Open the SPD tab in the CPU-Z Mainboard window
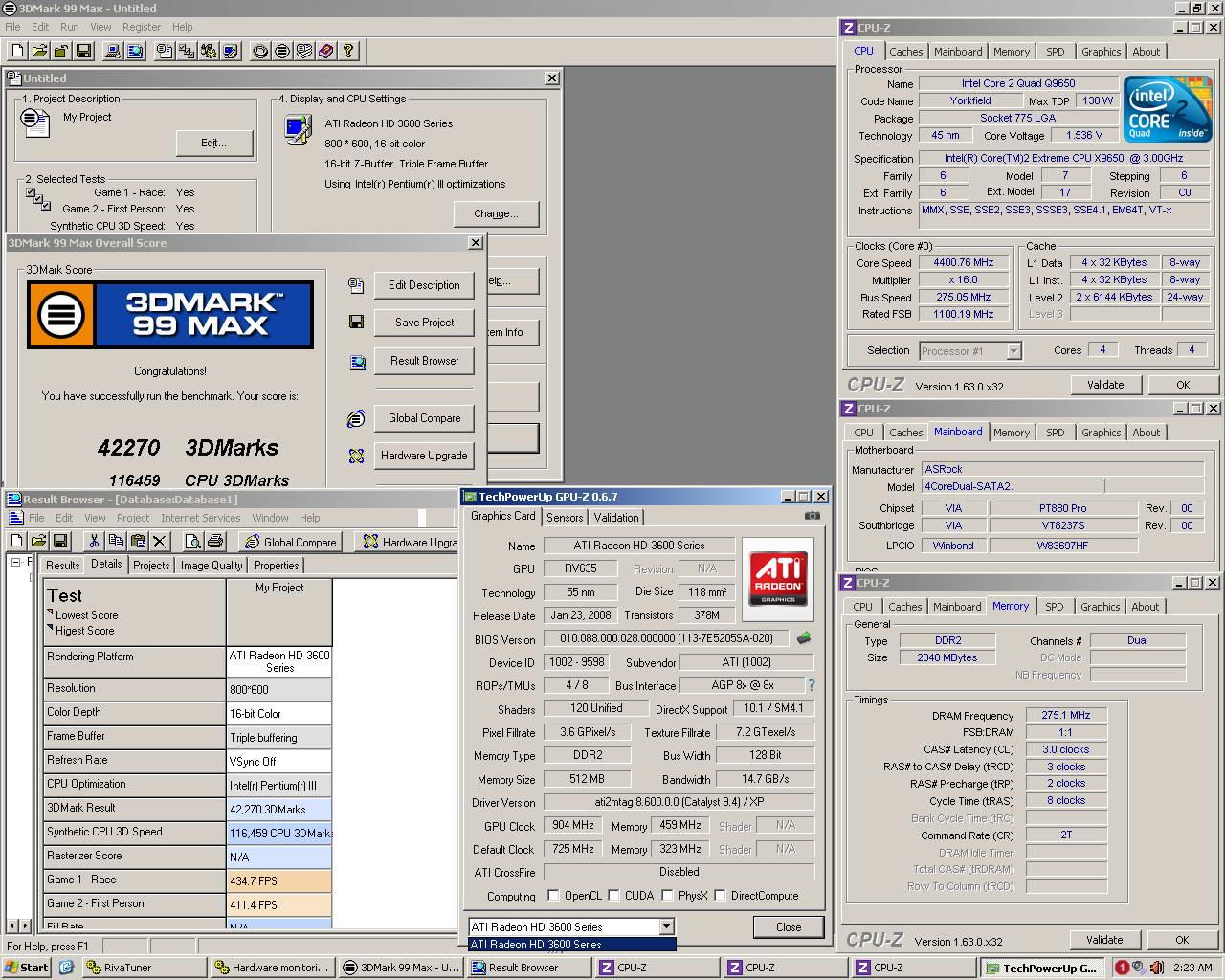Screen dimensions: 1225x980 click(1055, 433)
